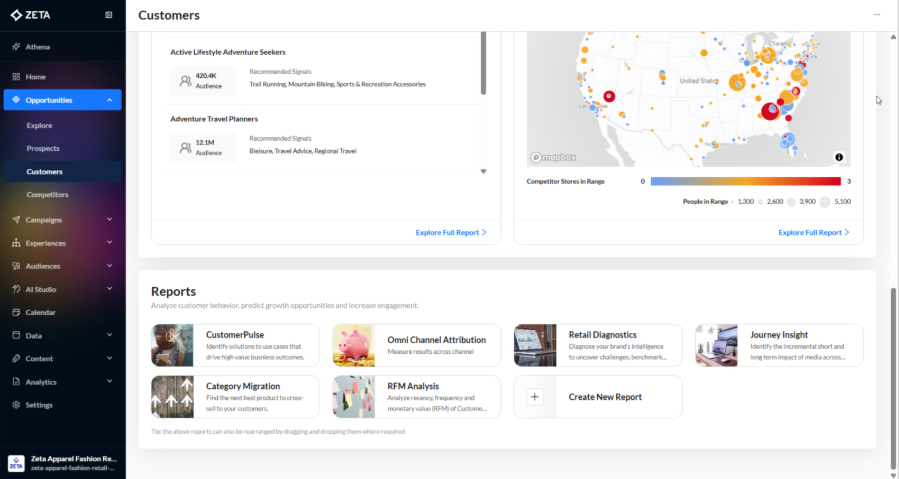Expand the Audiences menu chevron
899x479 pixels.
point(110,266)
